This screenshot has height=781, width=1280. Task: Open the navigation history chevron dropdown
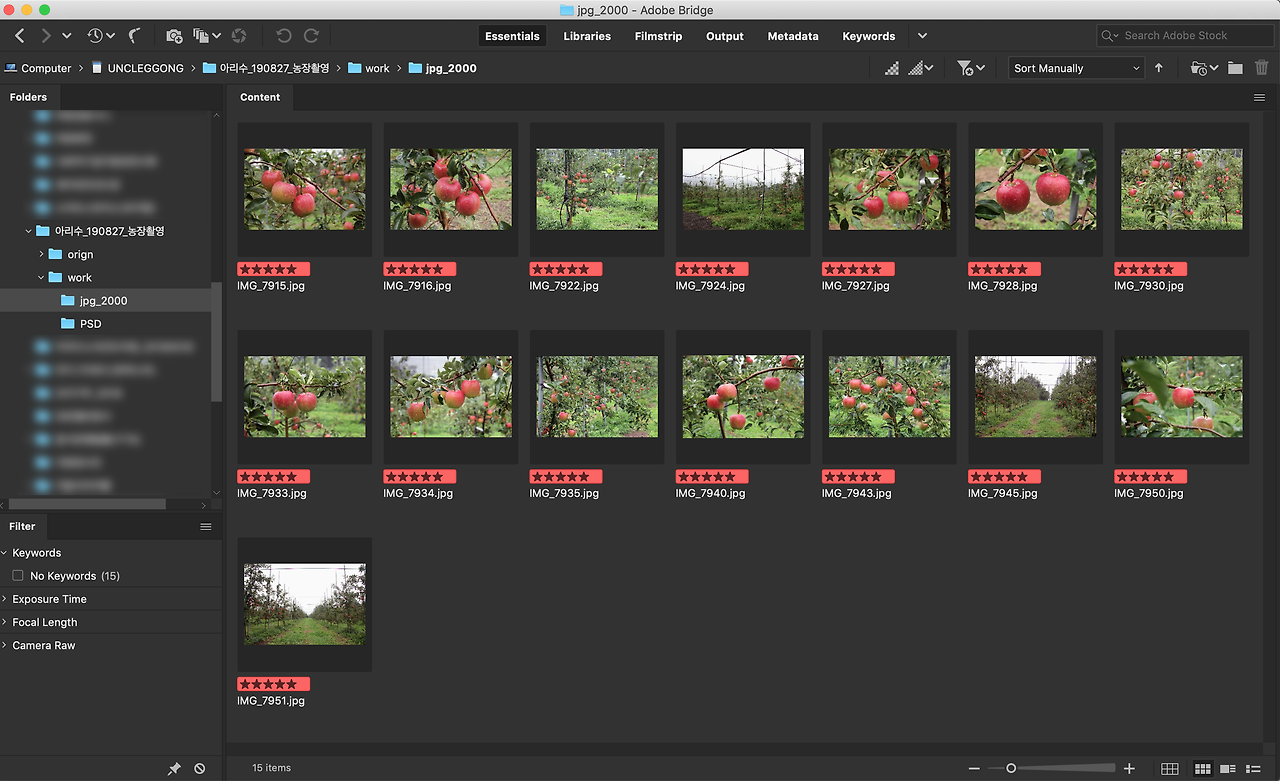(x=67, y=36)
